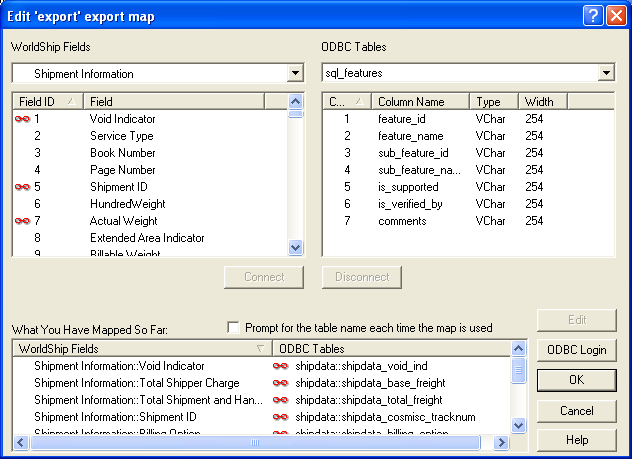Click the ODBC Login button
Viewport: 632px width, 459px height.
(576, 350)
